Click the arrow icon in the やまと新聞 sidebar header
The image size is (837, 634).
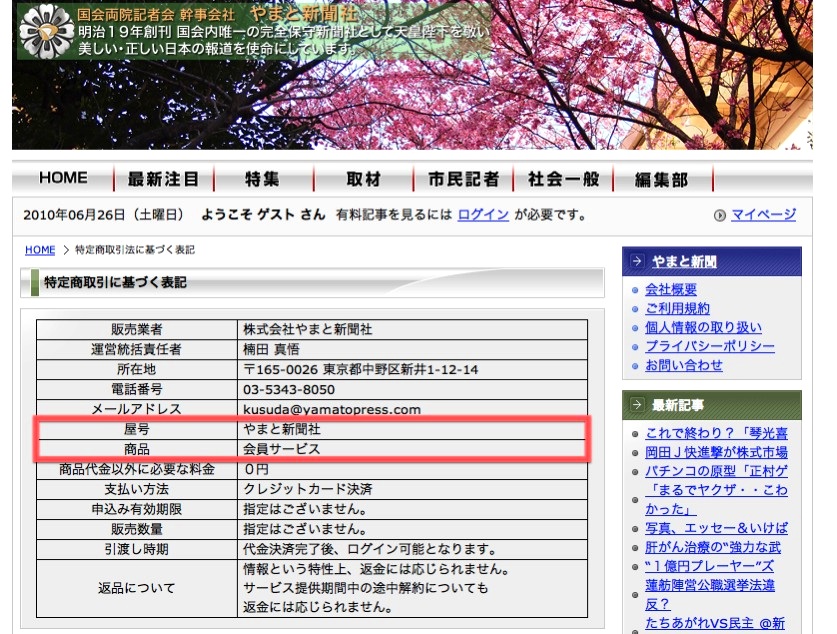637,261
